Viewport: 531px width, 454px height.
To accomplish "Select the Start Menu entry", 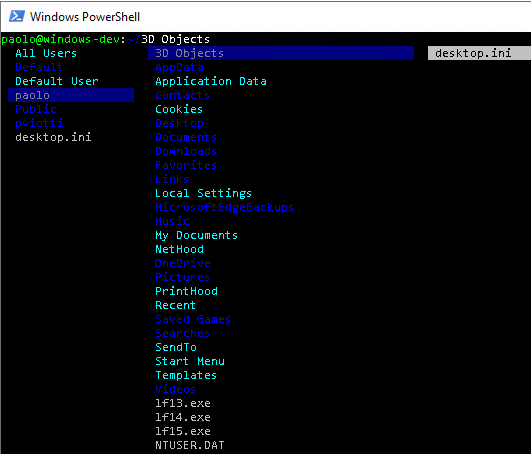I will coord(190,361).
